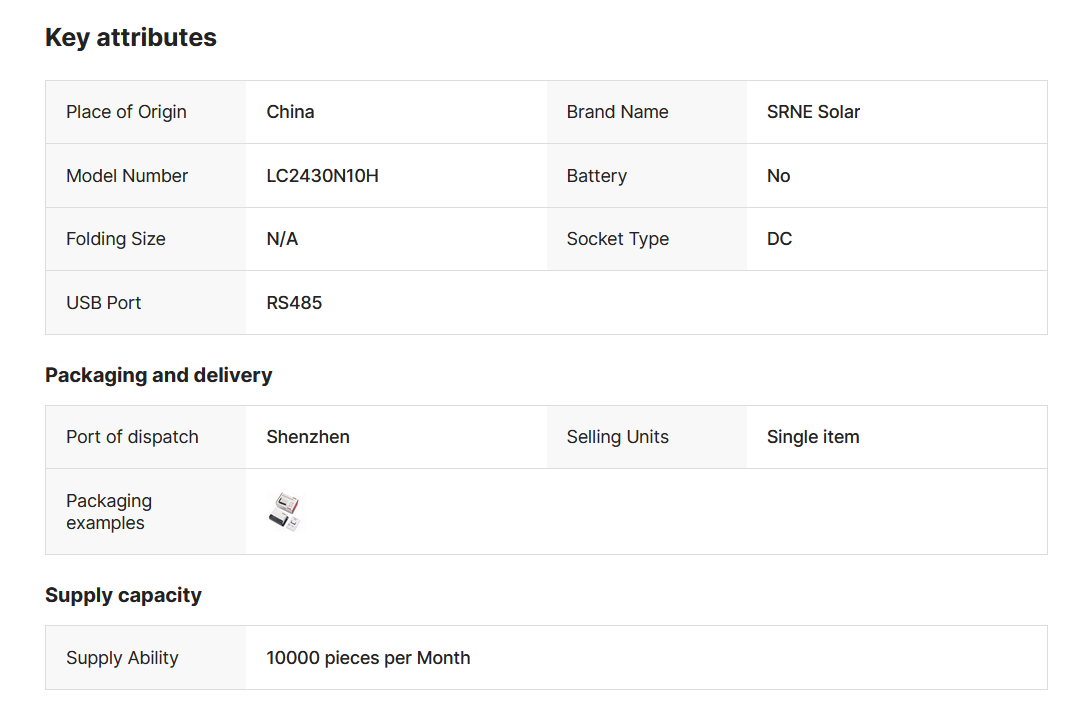Click the Supply capacity heading

coord(123,595)
